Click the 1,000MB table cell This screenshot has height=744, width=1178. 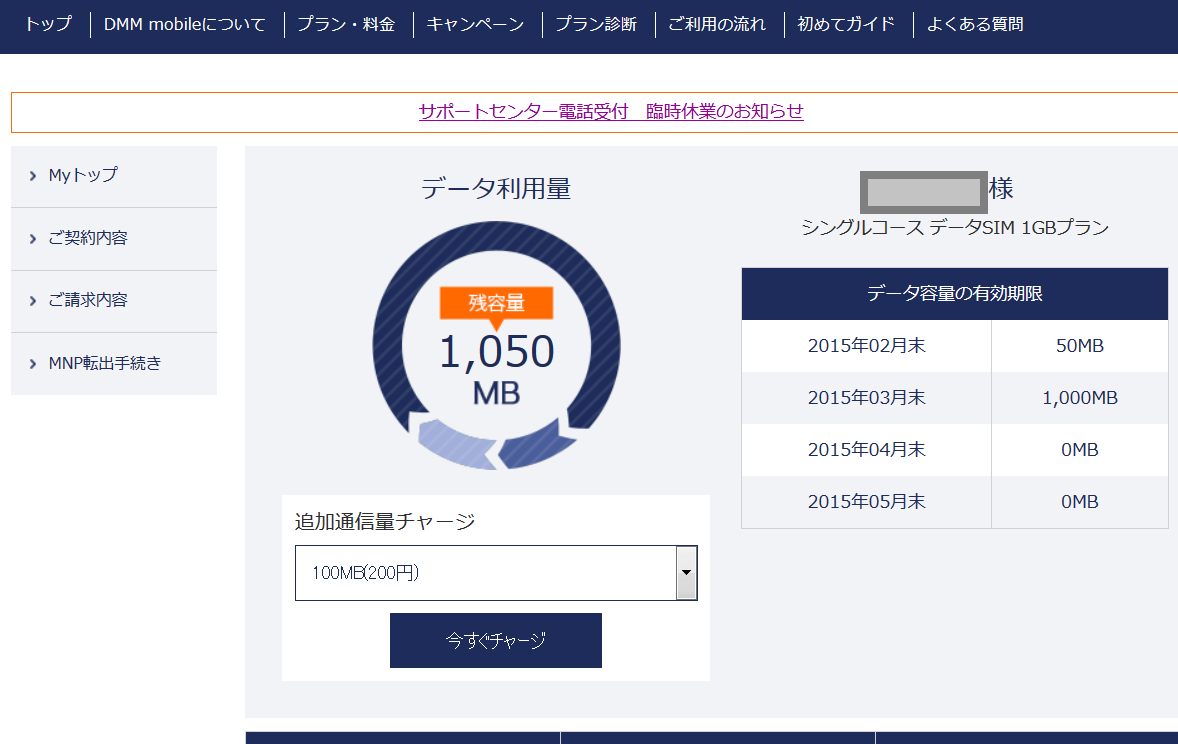coord(1080,398)
